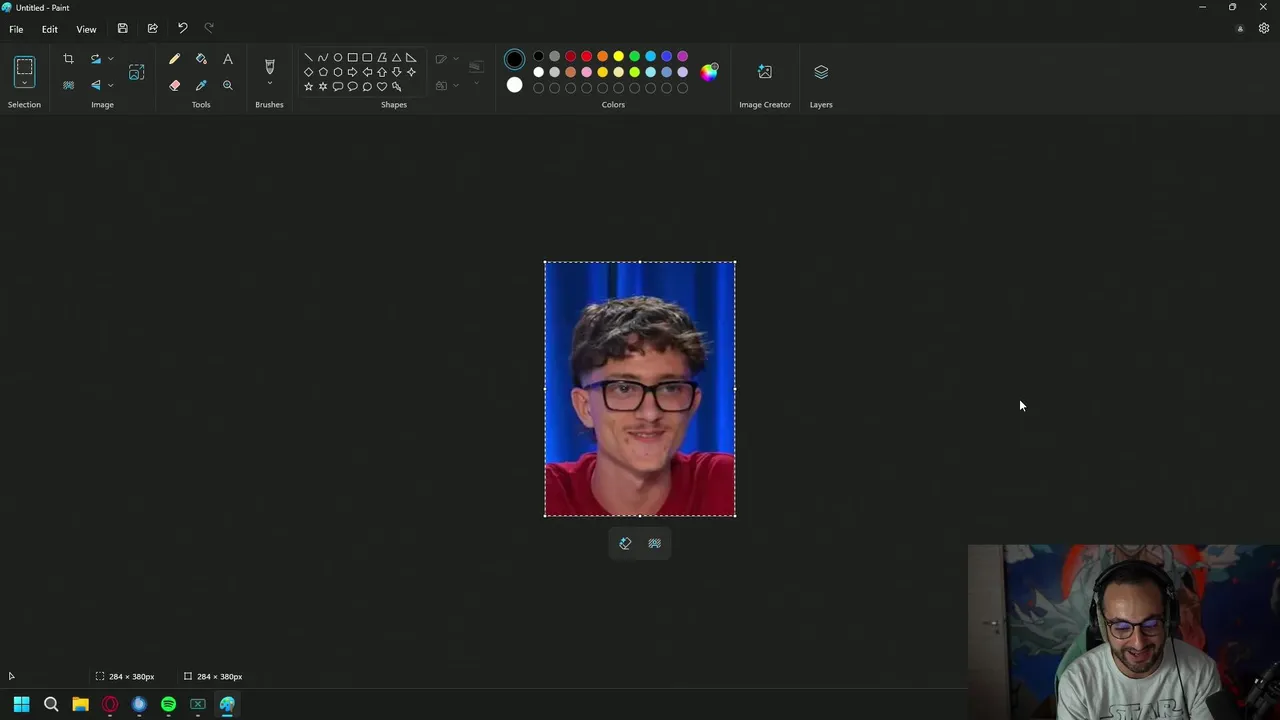
Task: Click the Share icon
Action: [152, 28]
